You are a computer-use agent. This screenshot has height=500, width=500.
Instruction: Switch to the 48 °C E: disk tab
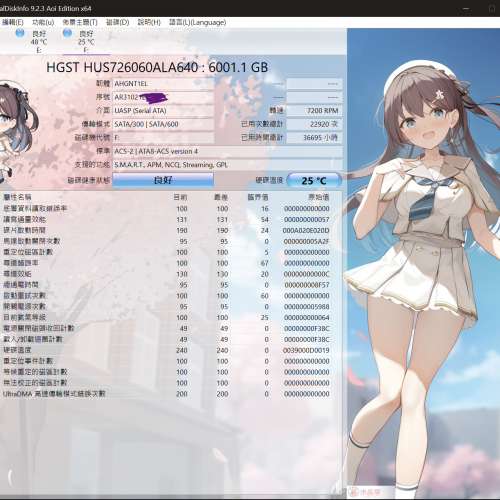(x=39, y=42)
